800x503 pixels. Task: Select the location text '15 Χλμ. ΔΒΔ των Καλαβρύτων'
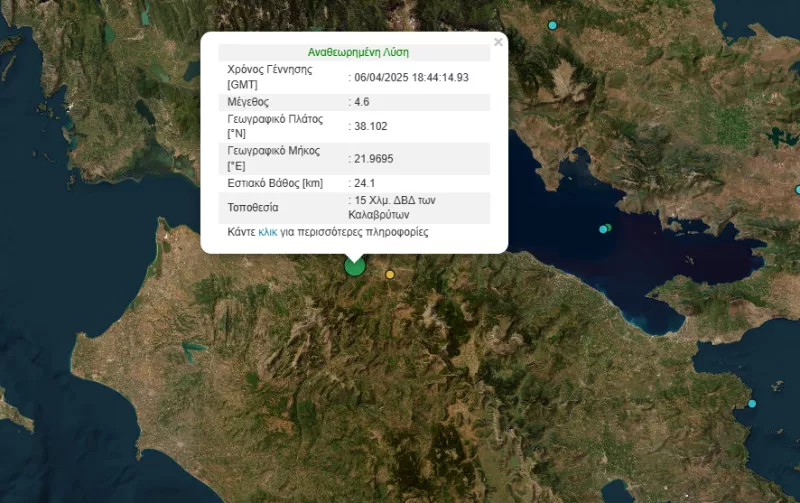tap(392, 207)
